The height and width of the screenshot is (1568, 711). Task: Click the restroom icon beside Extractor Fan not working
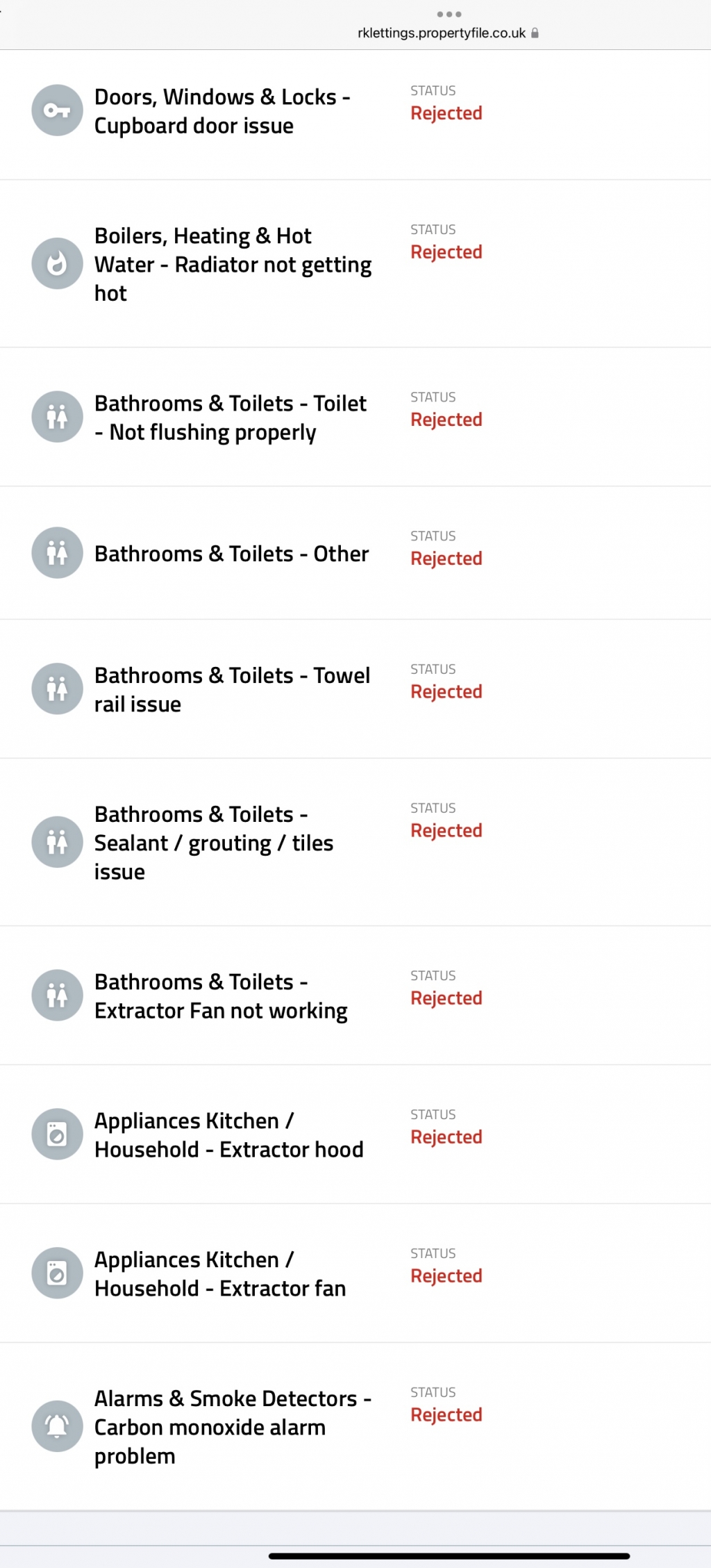point(57,995)
